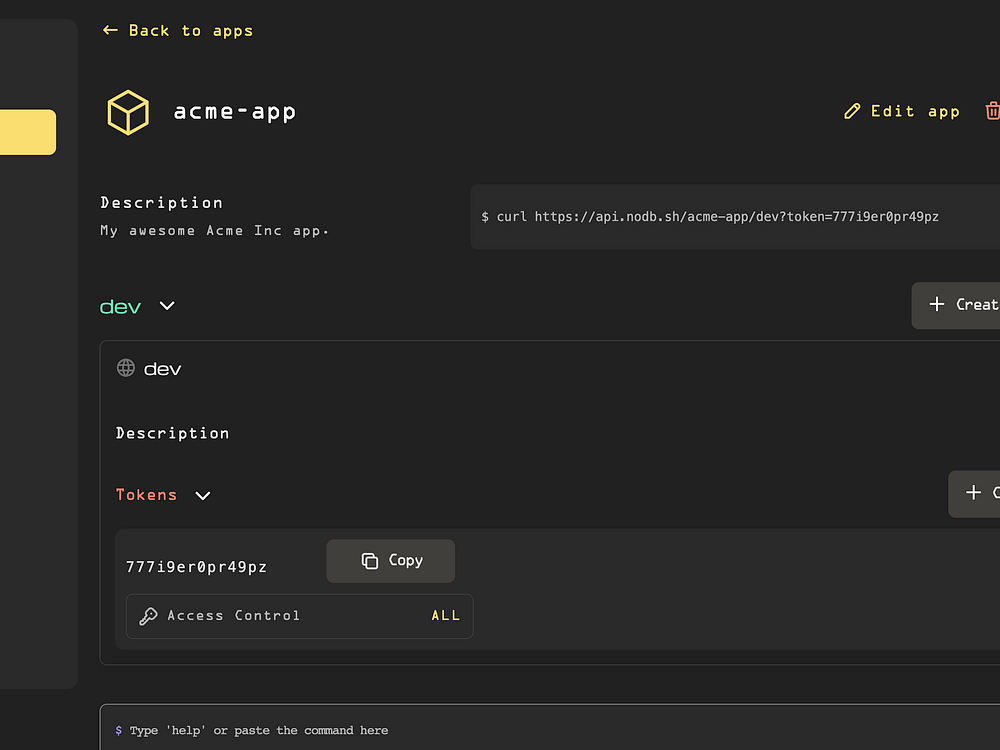Click the plus icon in Create button

[x=936, y=304]
